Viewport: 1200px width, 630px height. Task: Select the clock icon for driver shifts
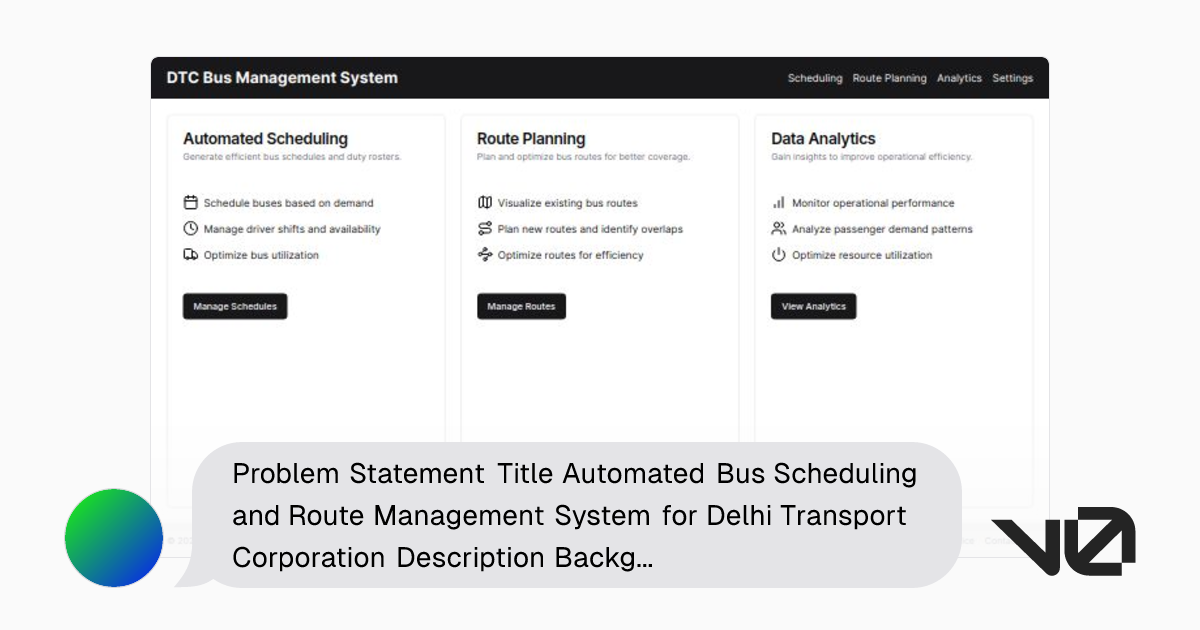[x=189, y=228]
